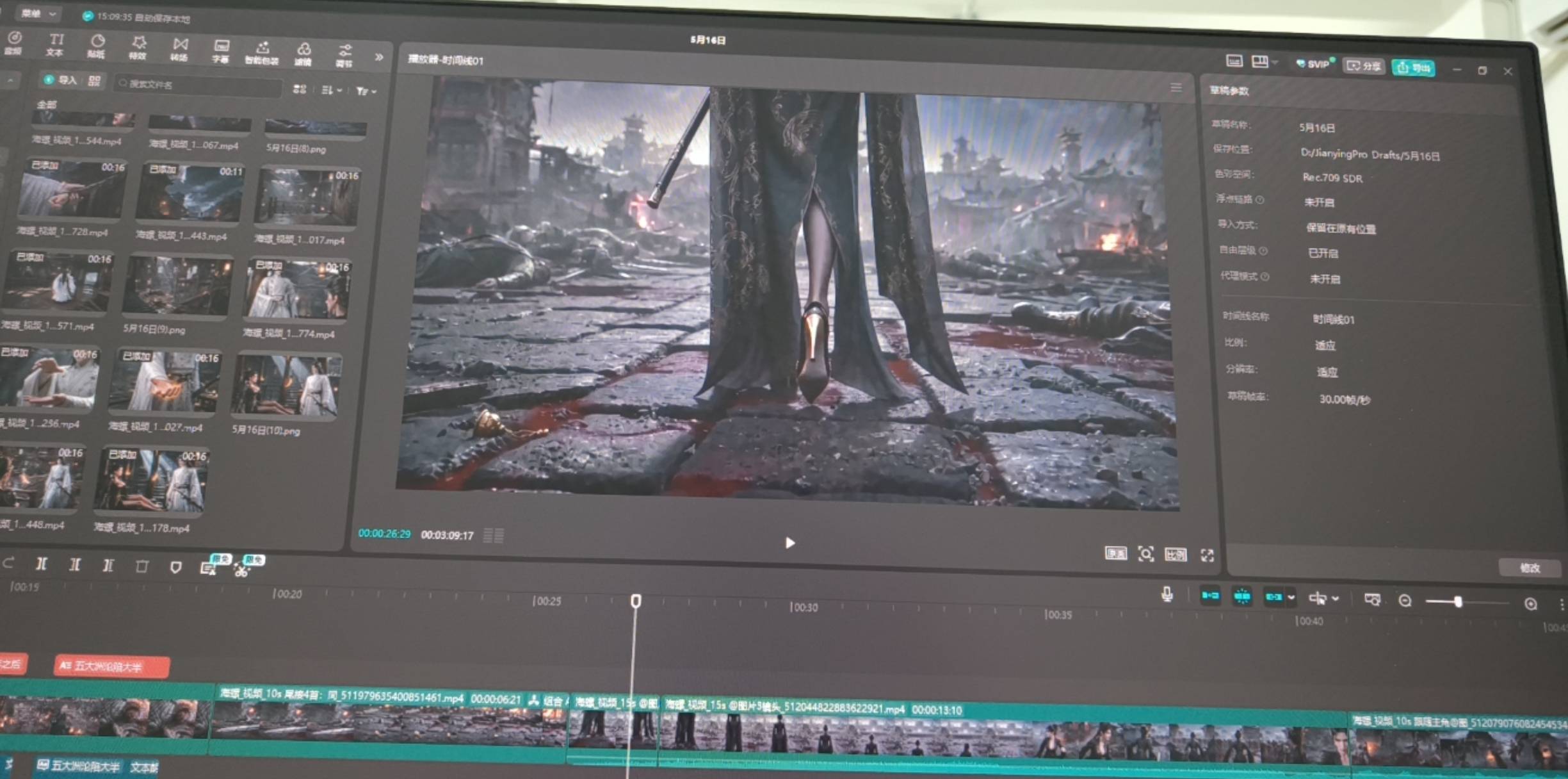Click the preview focus/zoom frame icon
Viewport: 1568px width, 779px height.
pos(1145,553)
